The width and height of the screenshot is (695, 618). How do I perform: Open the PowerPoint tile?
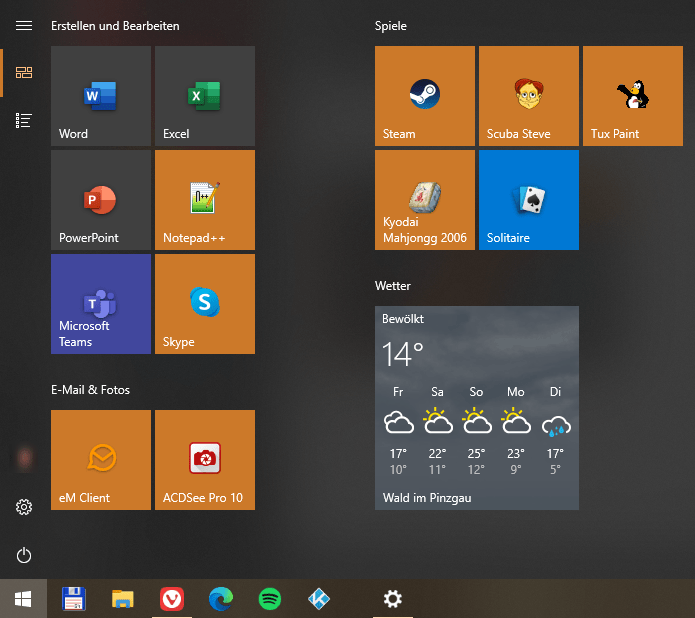coord(101,200)
